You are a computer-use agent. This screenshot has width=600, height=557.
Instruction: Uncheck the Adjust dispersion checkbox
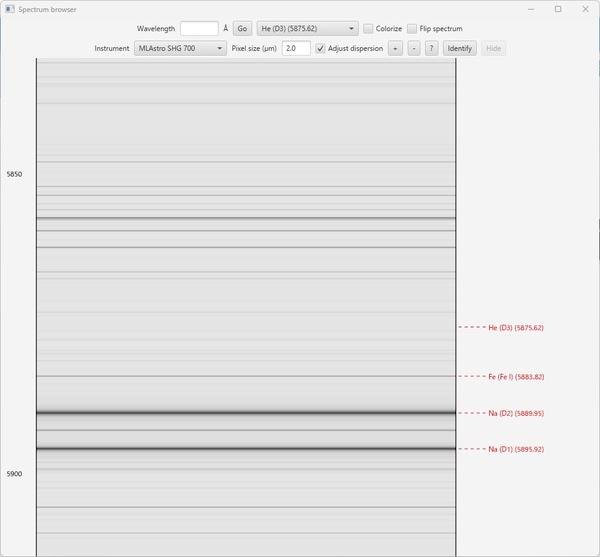[x=320, y=49]
